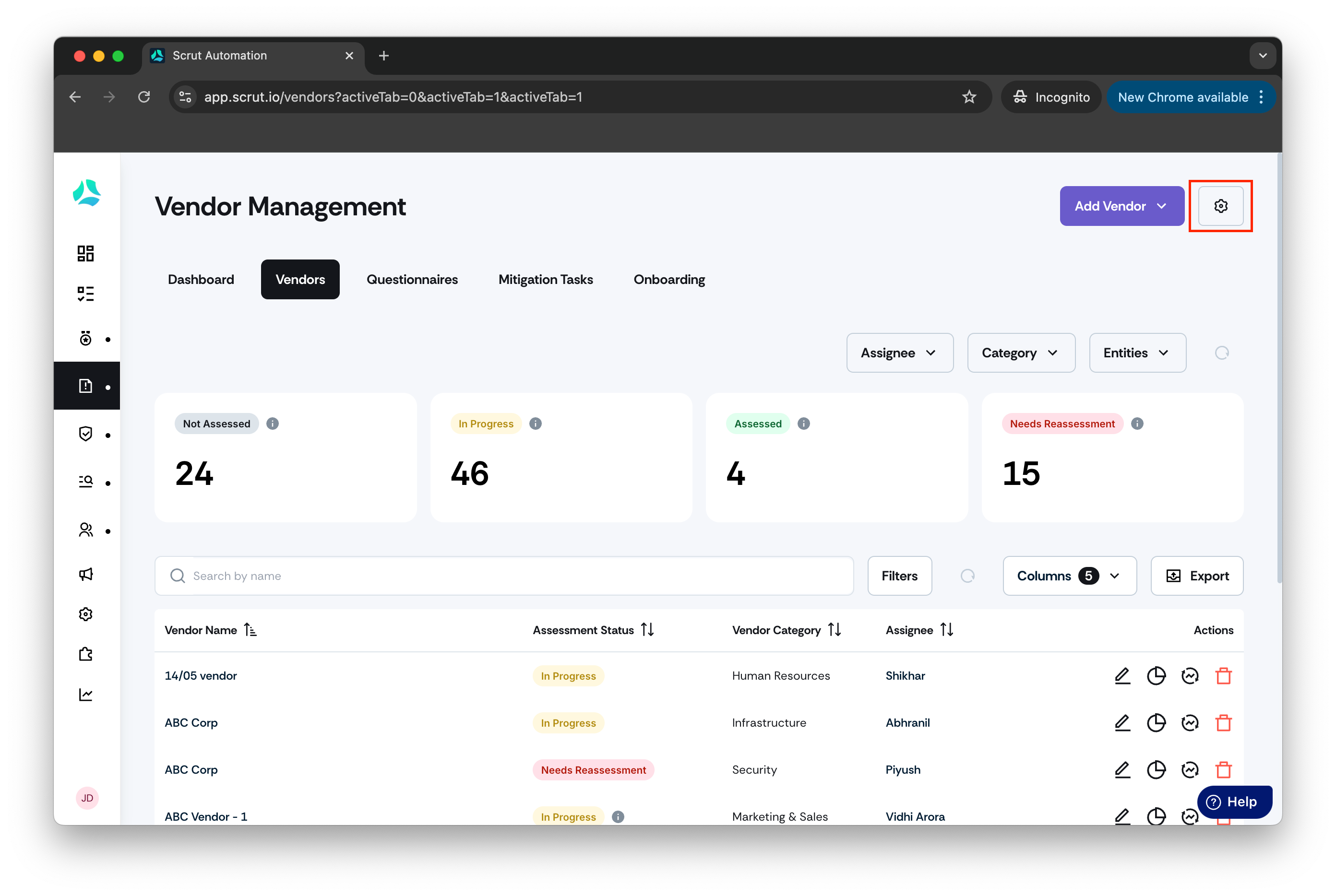The image size is (1336, 896).
Task: Switch to the Mitigation Tasks tab
Action: point(545,279)
